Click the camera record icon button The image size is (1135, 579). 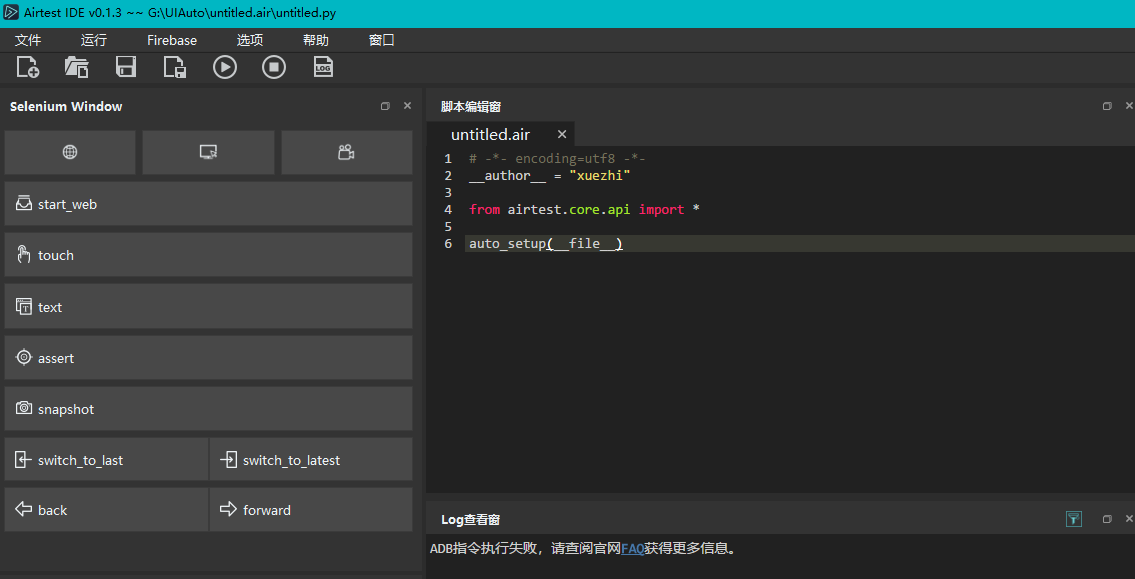[x=347, y=152]
